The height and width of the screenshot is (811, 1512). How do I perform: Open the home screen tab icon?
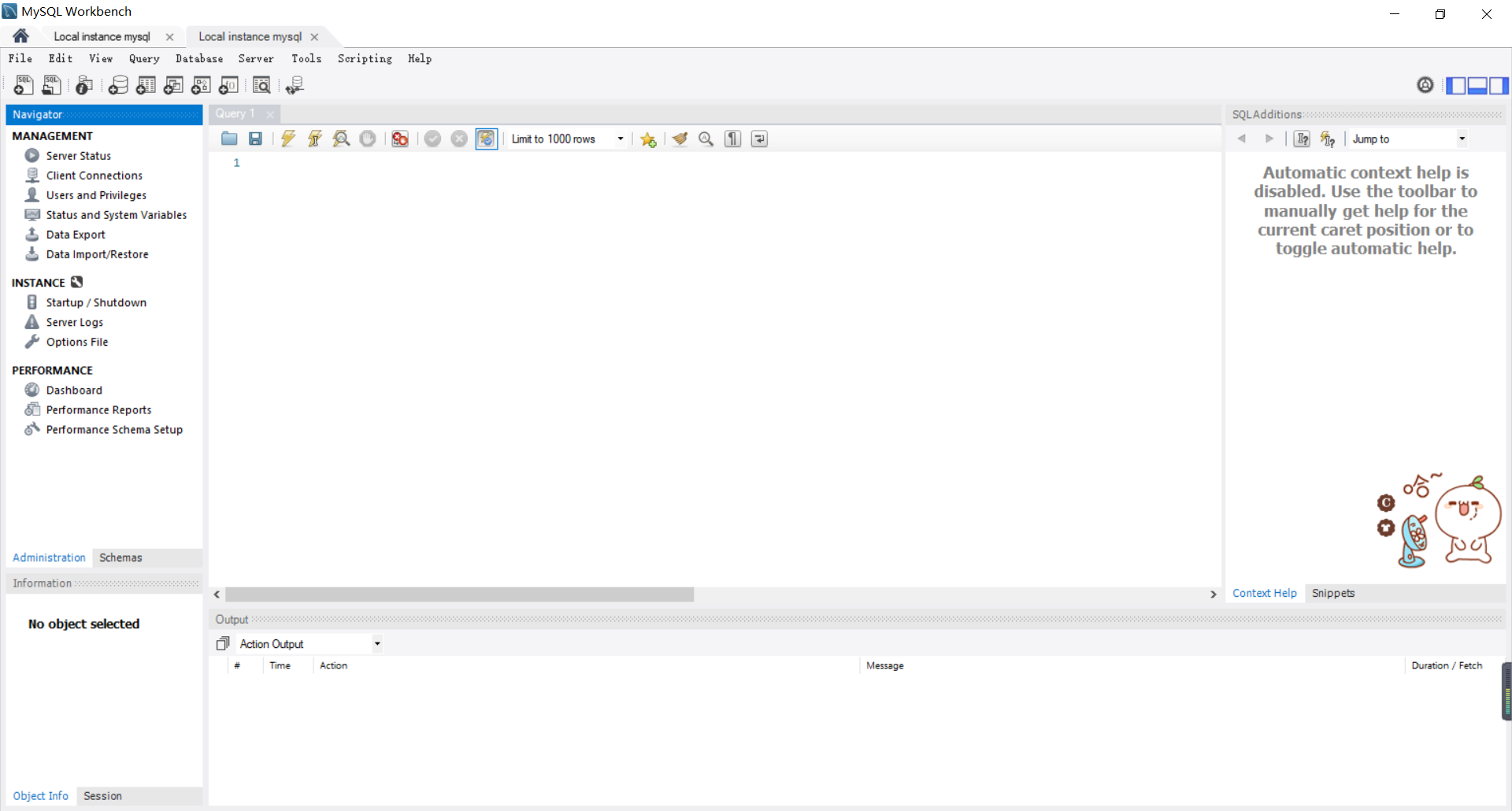[20, 36]
